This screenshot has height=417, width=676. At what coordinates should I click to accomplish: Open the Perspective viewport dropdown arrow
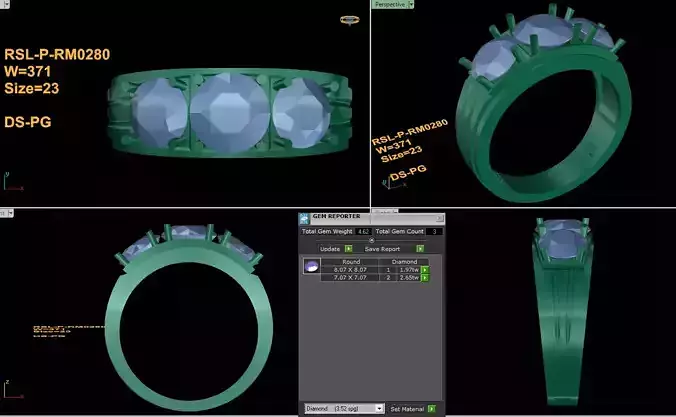click(411, 4)
